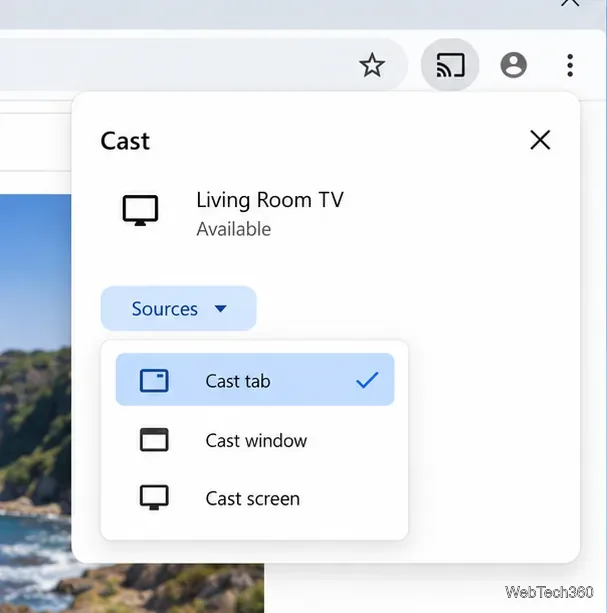The height and width of the screenshot is (613, 607).
Task: Click the Cast dialog title
Action: [x=125, y=141]
